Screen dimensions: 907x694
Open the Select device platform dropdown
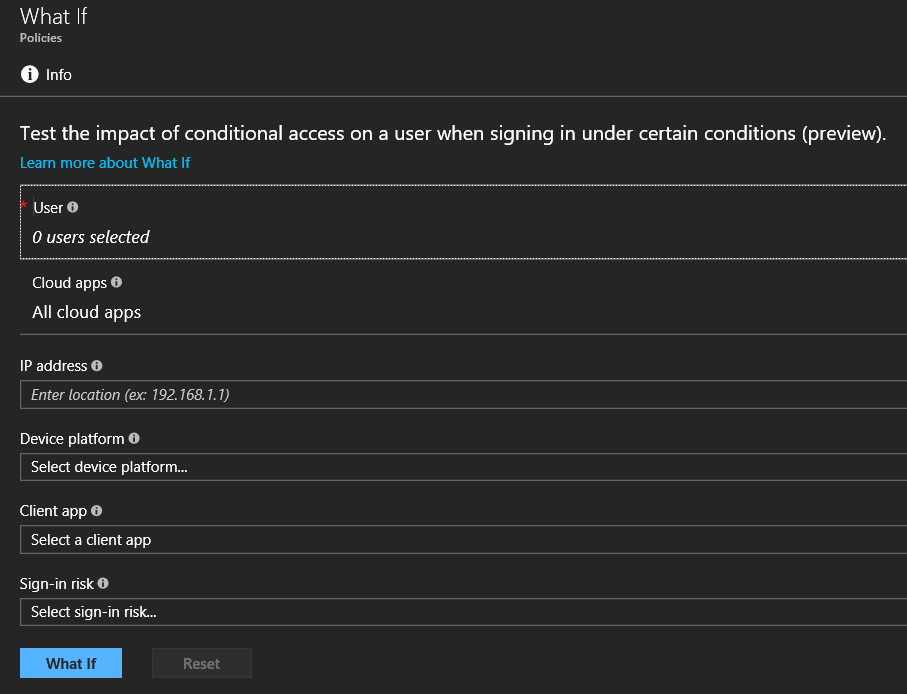(x=462, y=467)
